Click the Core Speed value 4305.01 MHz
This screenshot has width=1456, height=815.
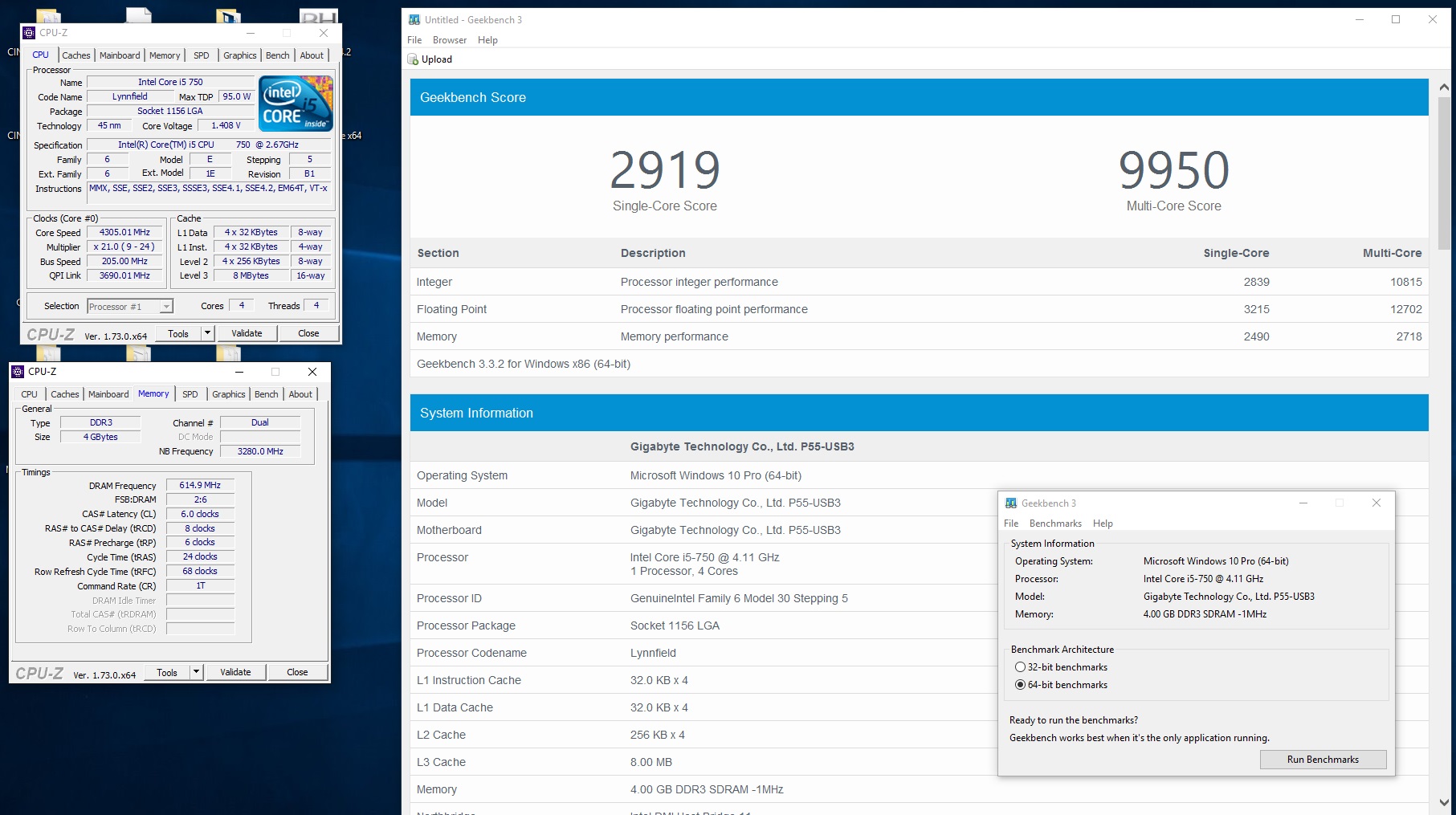click(x=124, y=232)
